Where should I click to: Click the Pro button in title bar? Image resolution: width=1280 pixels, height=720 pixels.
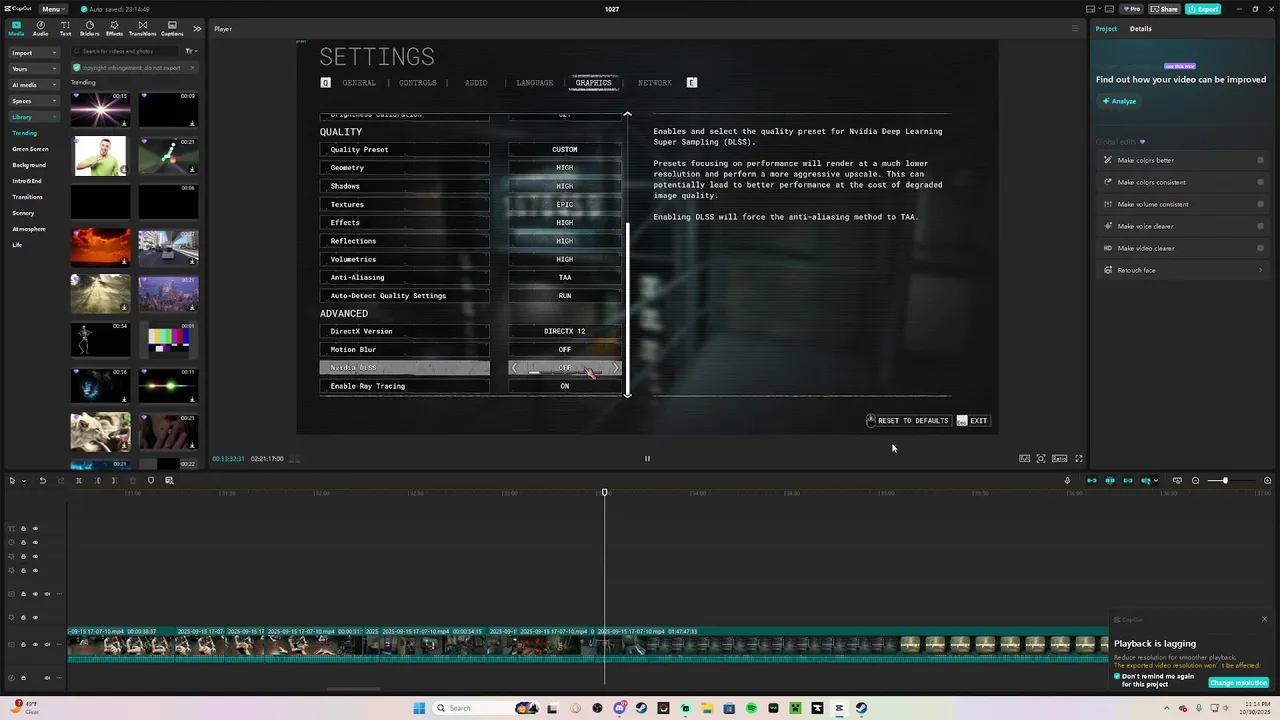[x=1132, y=9]
